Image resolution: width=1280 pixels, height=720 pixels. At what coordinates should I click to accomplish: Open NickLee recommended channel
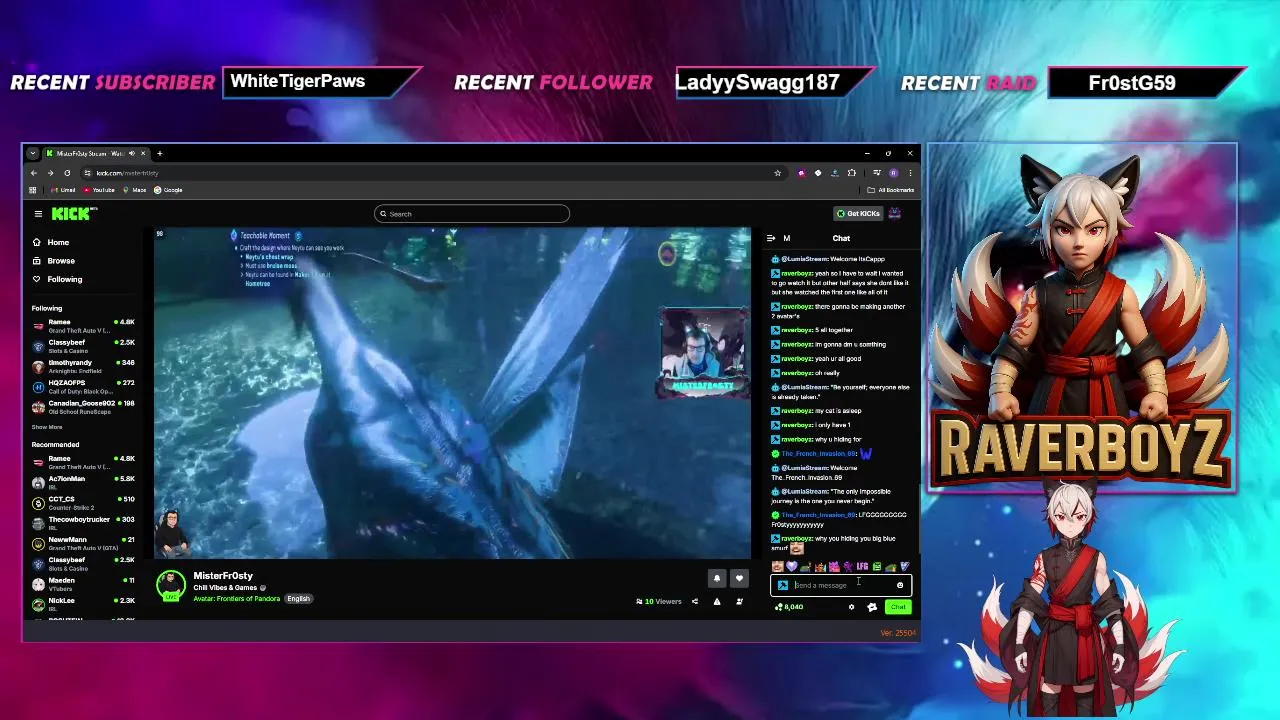click(x=84, y=604)
